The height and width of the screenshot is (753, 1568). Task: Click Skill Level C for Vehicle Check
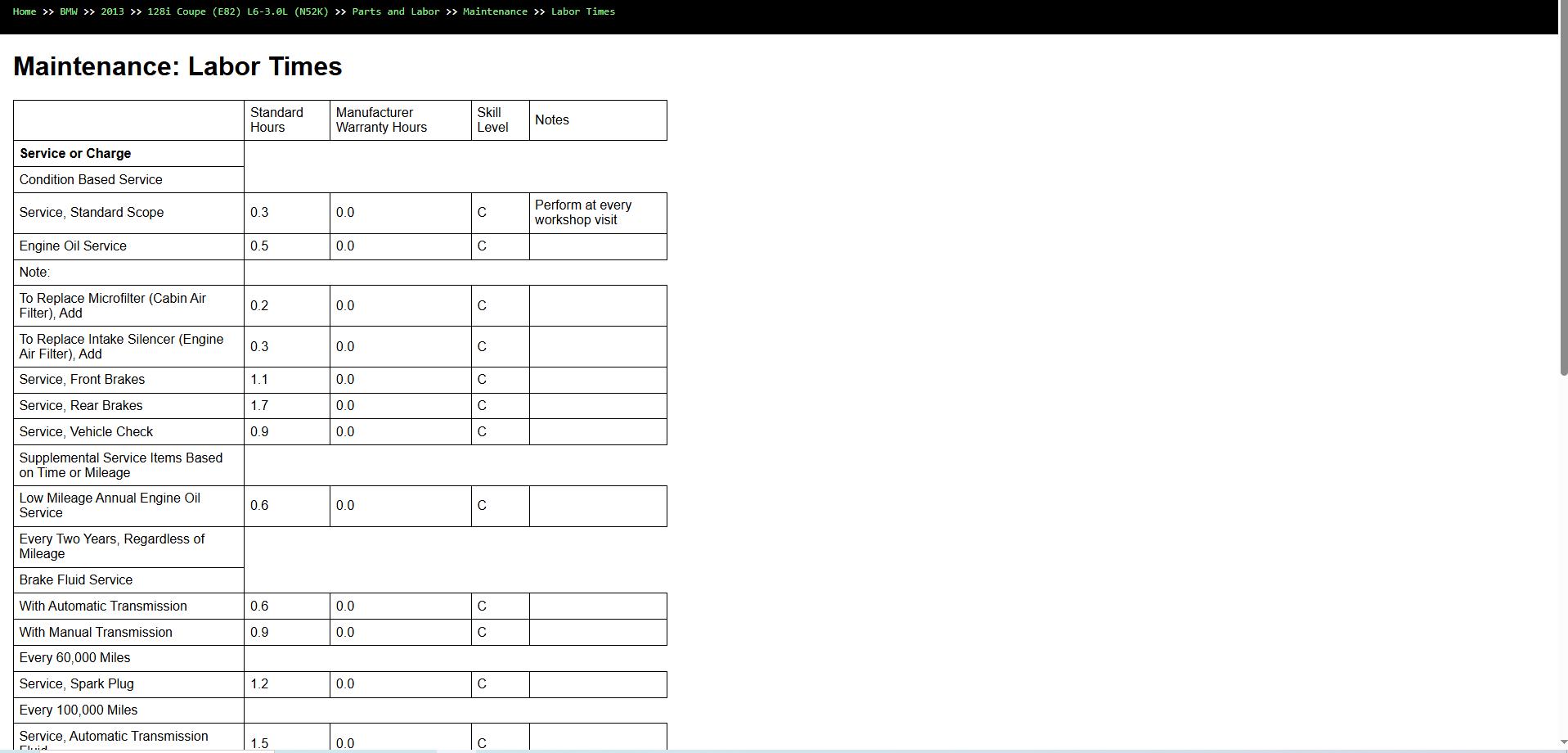pyautogui.click(x=501, y=432)
